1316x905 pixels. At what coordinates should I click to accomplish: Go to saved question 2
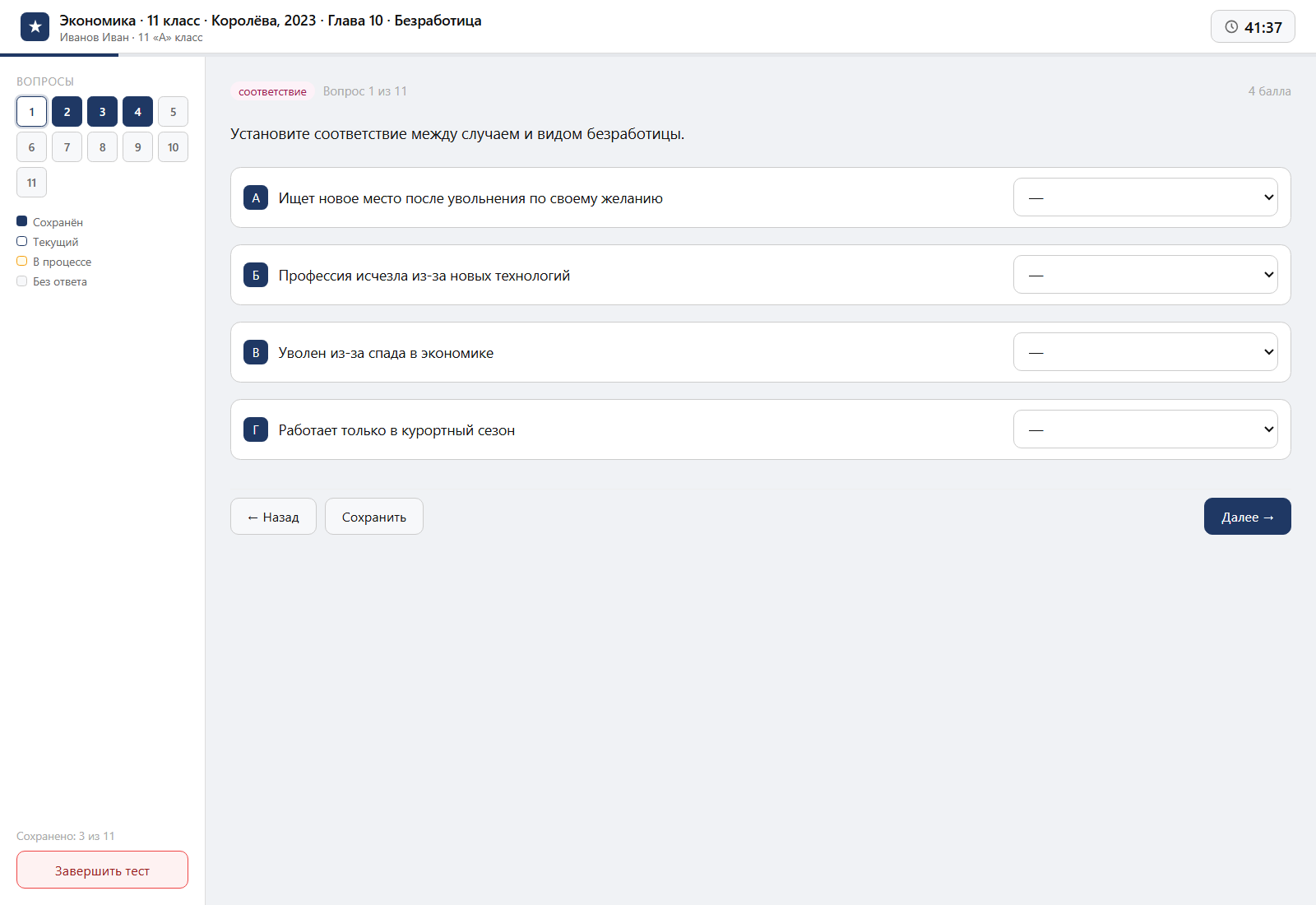tap(67, 112)
